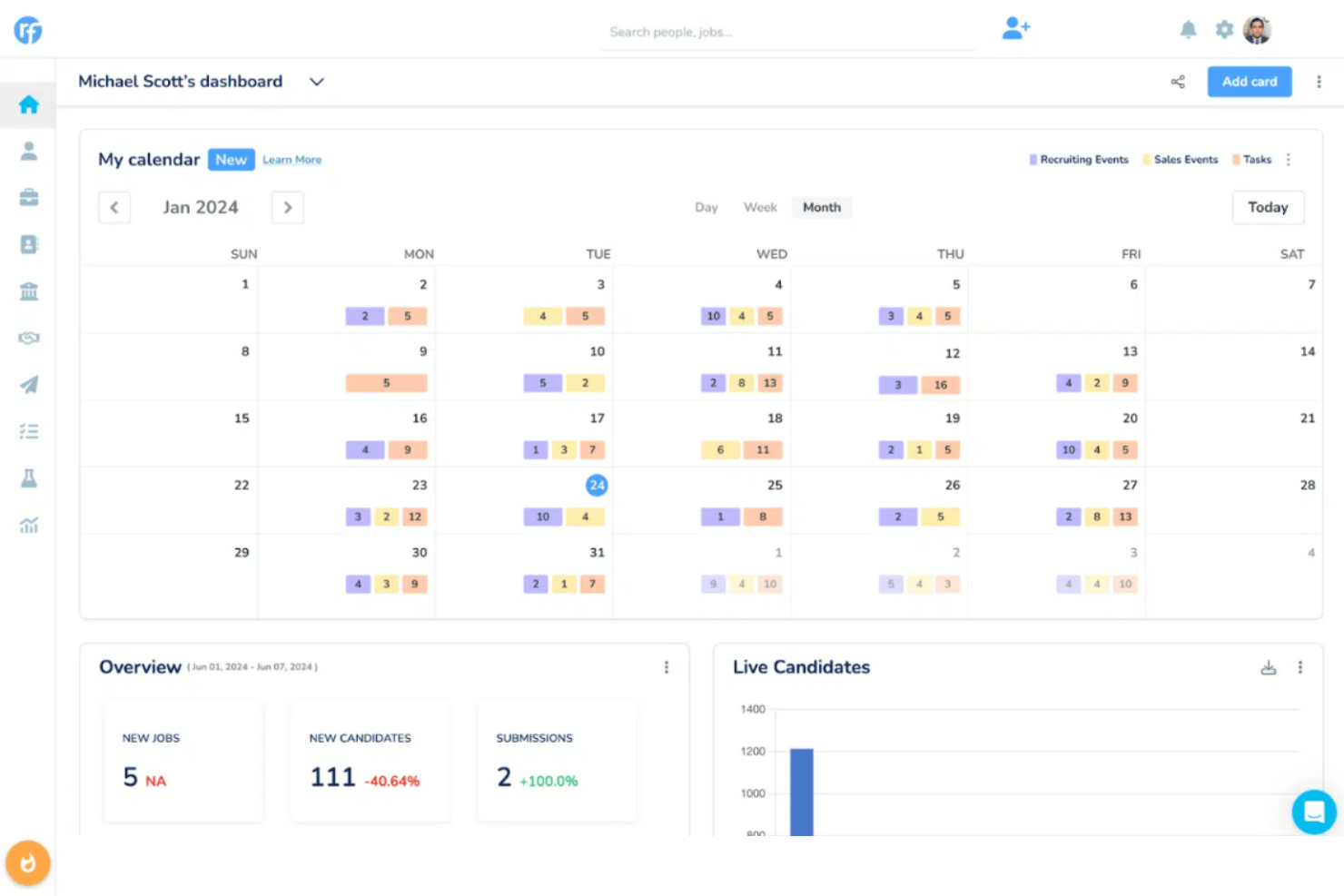Open the wide tasks chip on Jan 9

(x=386, y=383)
